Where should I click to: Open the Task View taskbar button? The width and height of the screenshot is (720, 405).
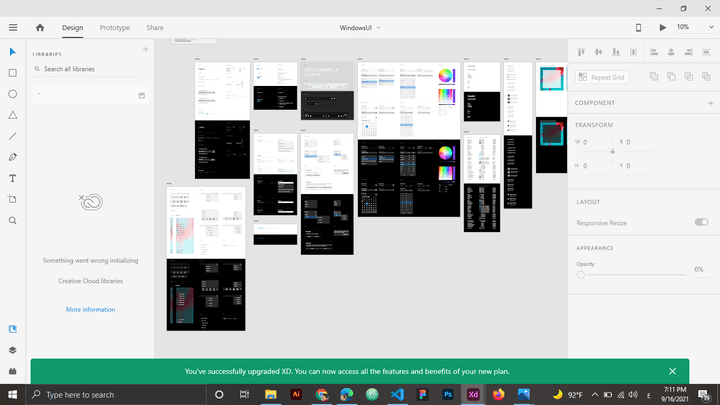[244, 394]
